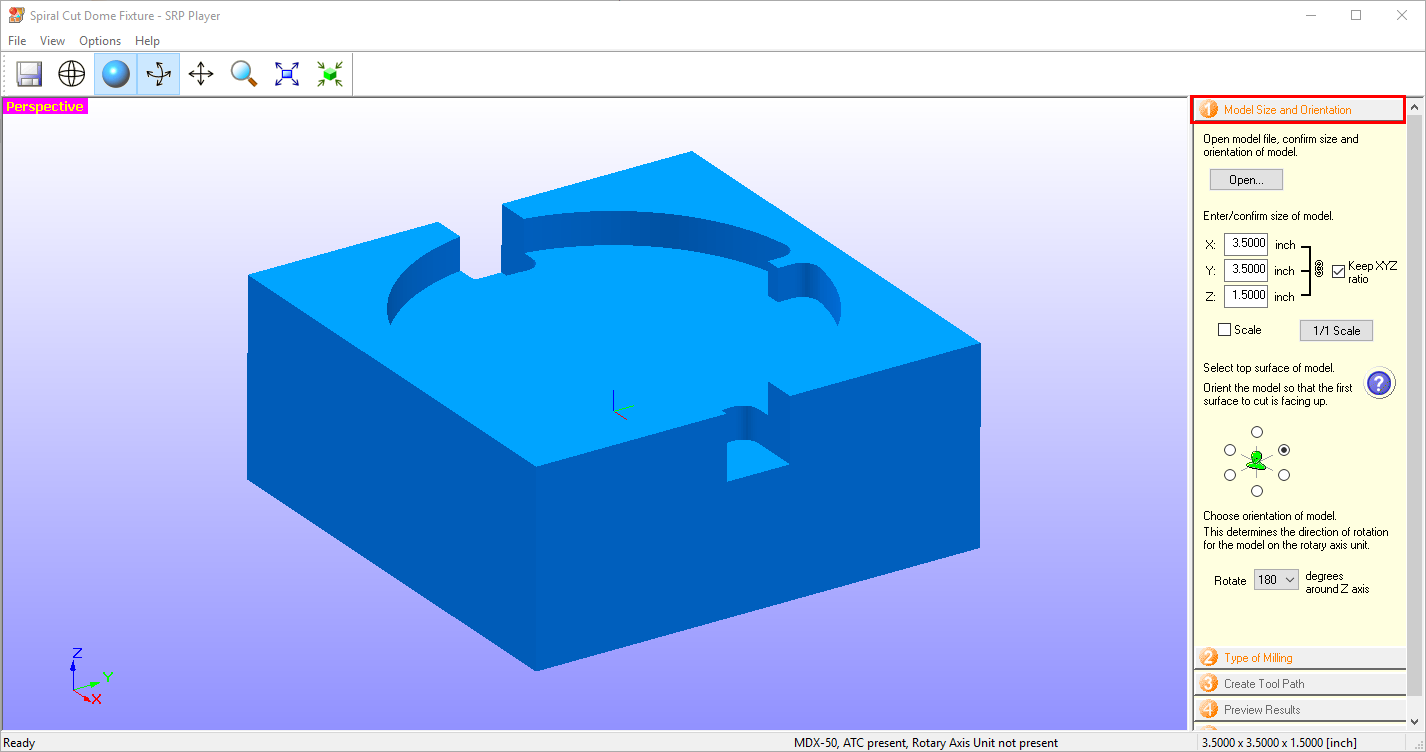Click the chain link ratio icon

1318,270
